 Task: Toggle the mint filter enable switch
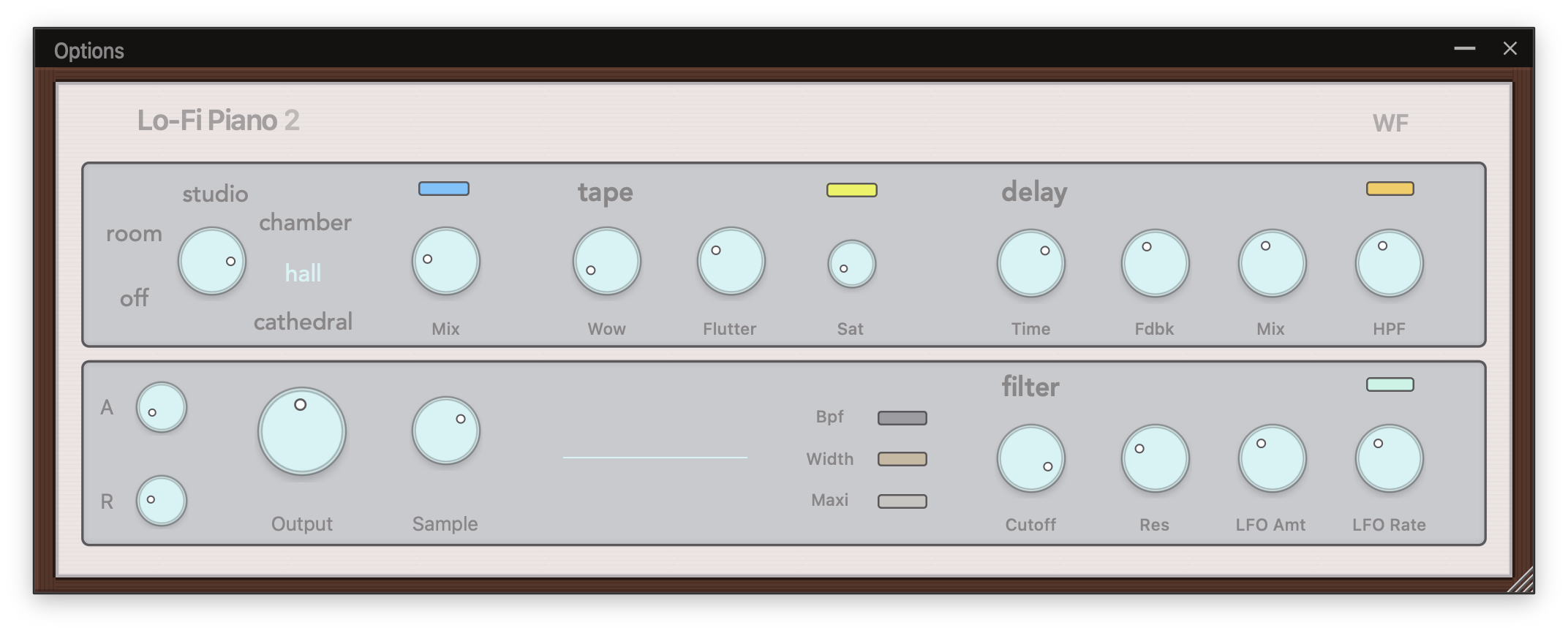point(1390,384)
